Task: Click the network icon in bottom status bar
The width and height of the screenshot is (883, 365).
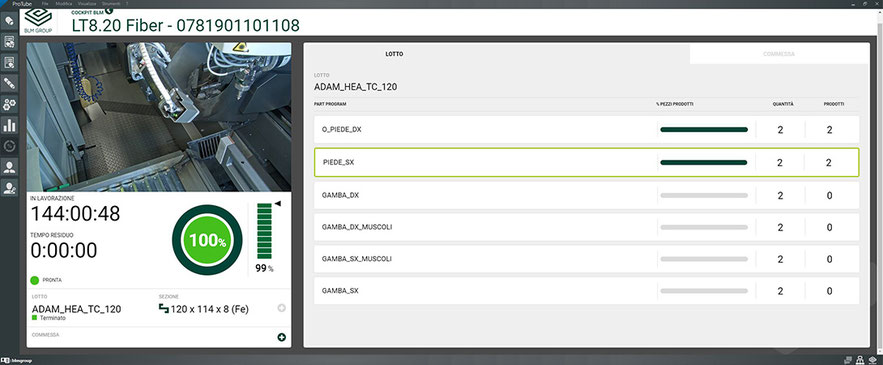Action: tap(860, 360)
